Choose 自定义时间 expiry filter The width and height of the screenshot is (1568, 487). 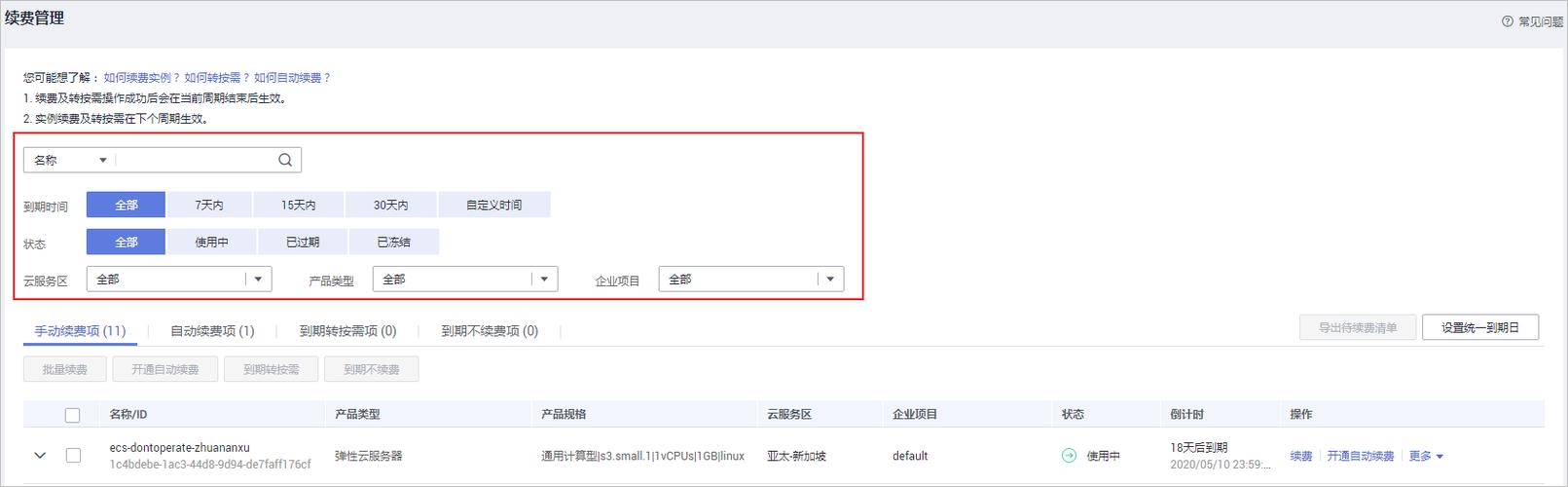[494, 205]
